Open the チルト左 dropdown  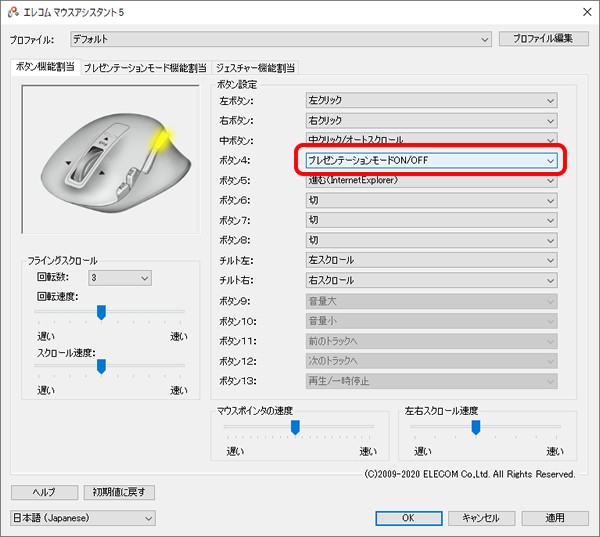431,260
